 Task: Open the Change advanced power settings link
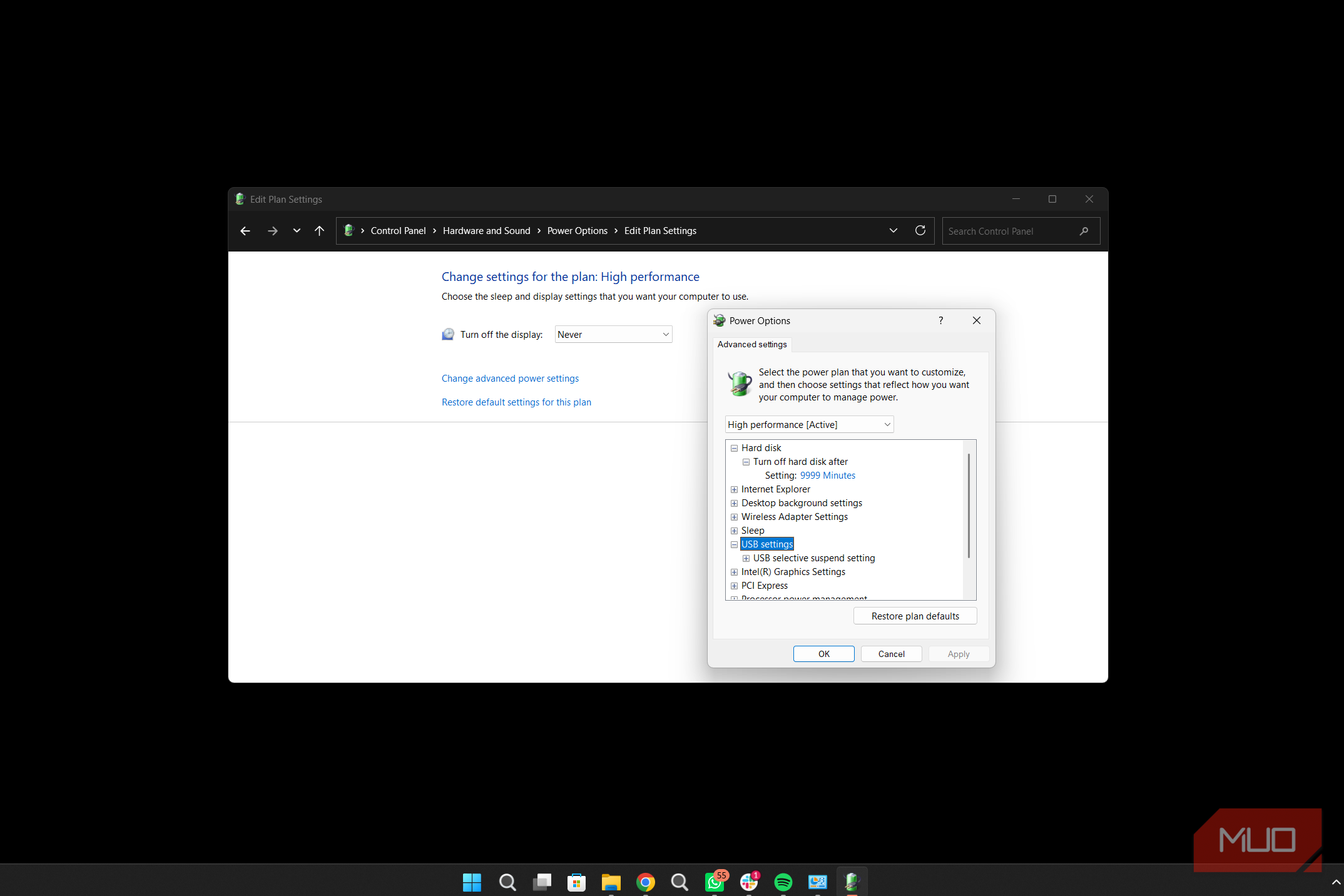(510, 379)
